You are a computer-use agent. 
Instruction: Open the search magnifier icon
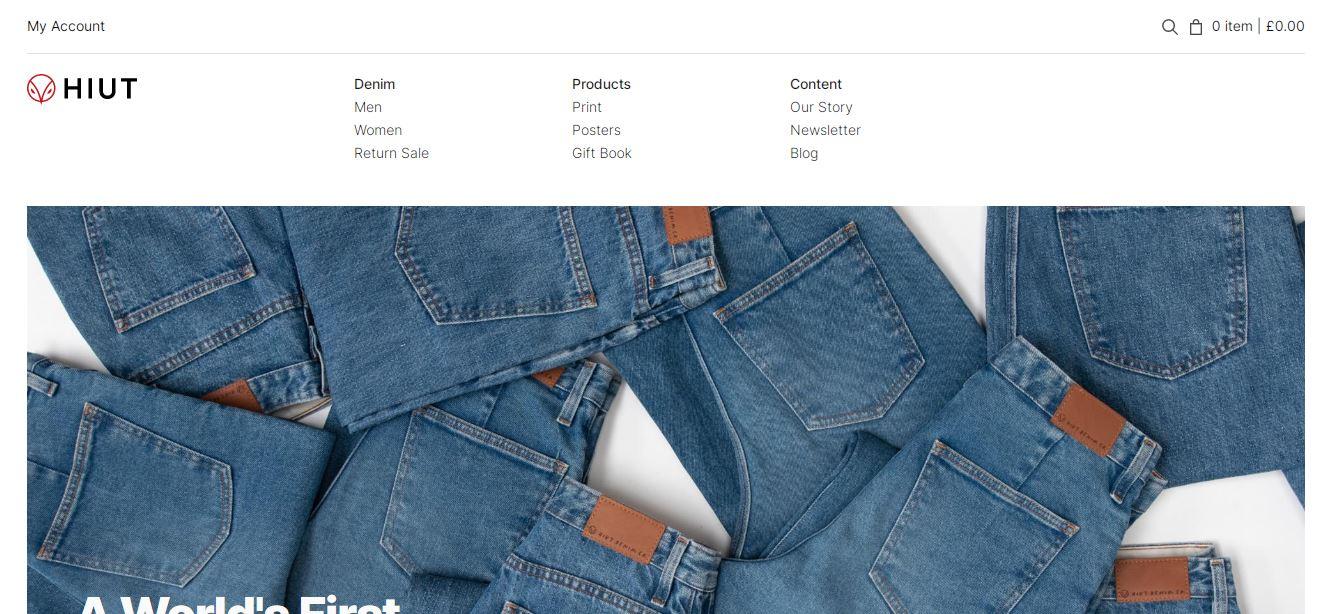(x=1169, y=27)
